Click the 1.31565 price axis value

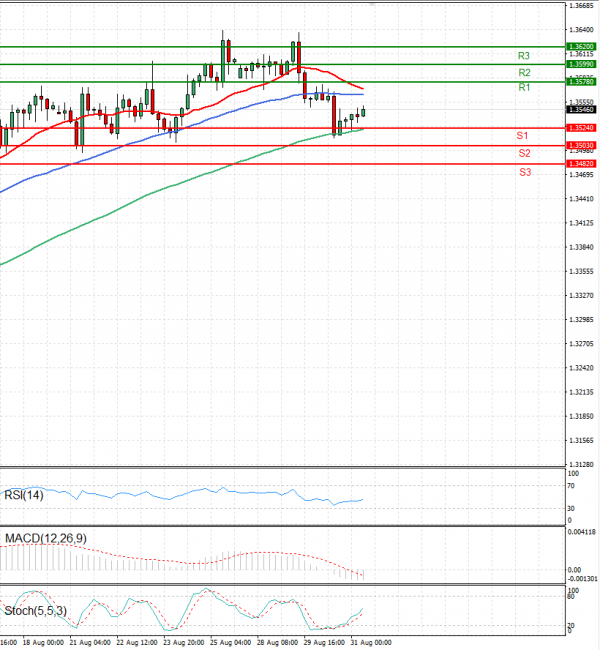[582, 441]
